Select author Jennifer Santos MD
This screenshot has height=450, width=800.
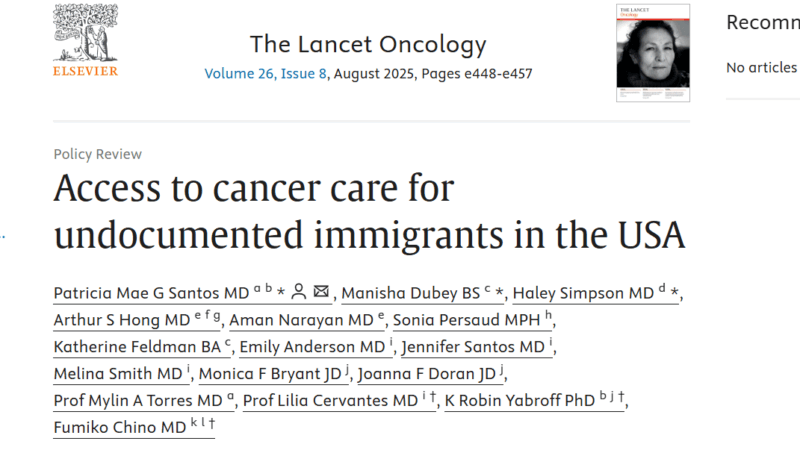coord(473,347)
